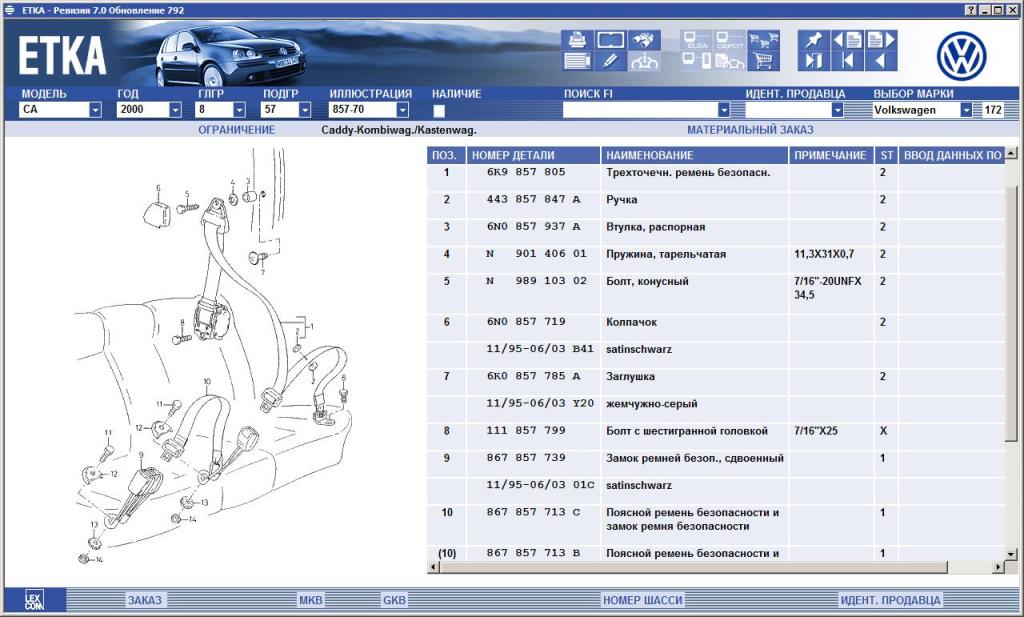Click the LexCom logo
The height and width of the screenshot is (617, 1024).
point(34,599)
